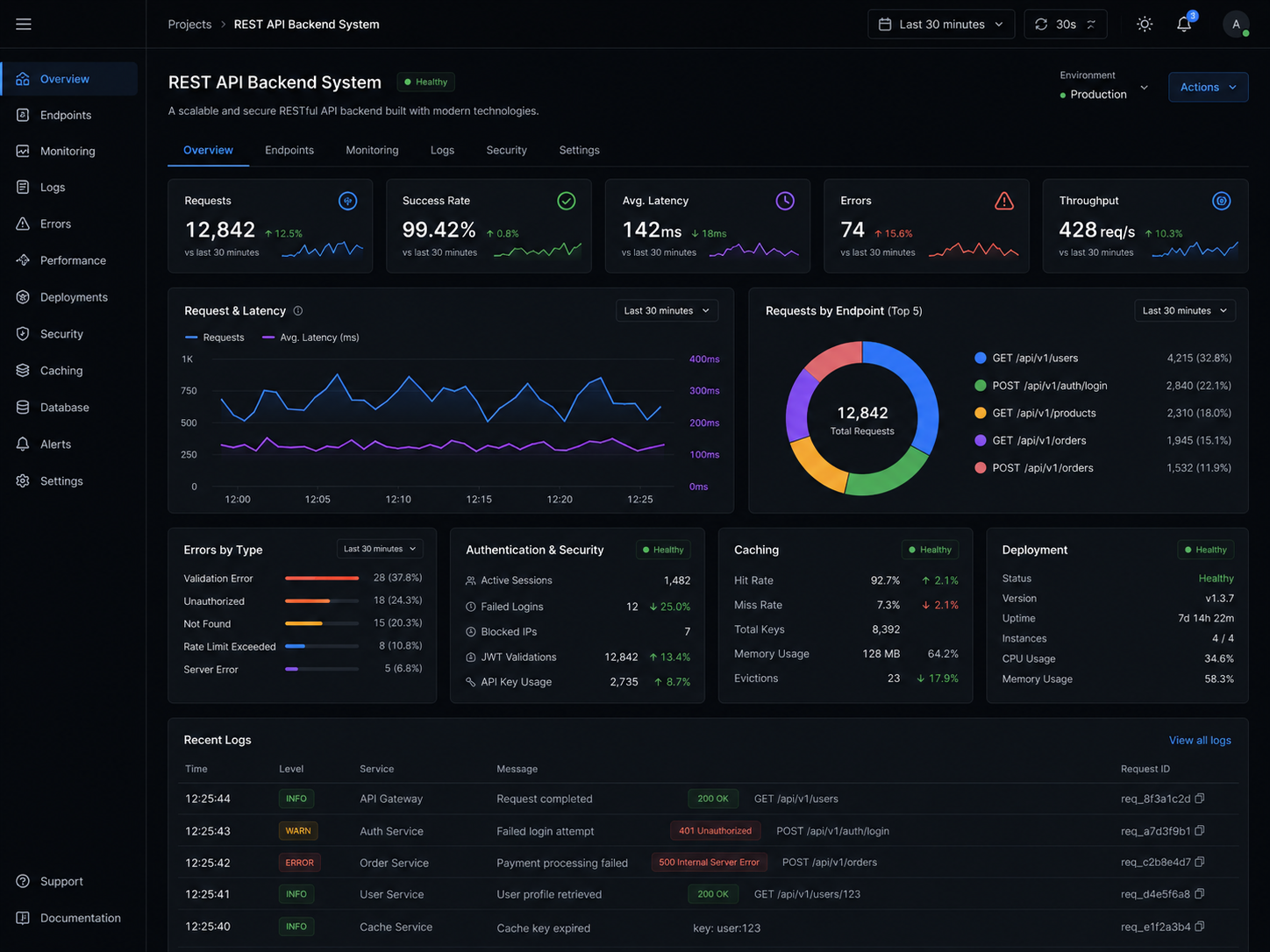Viewport: 1270px width, 952px height.
Task: Switch to the Logs tab
Action: coord(442,151)
